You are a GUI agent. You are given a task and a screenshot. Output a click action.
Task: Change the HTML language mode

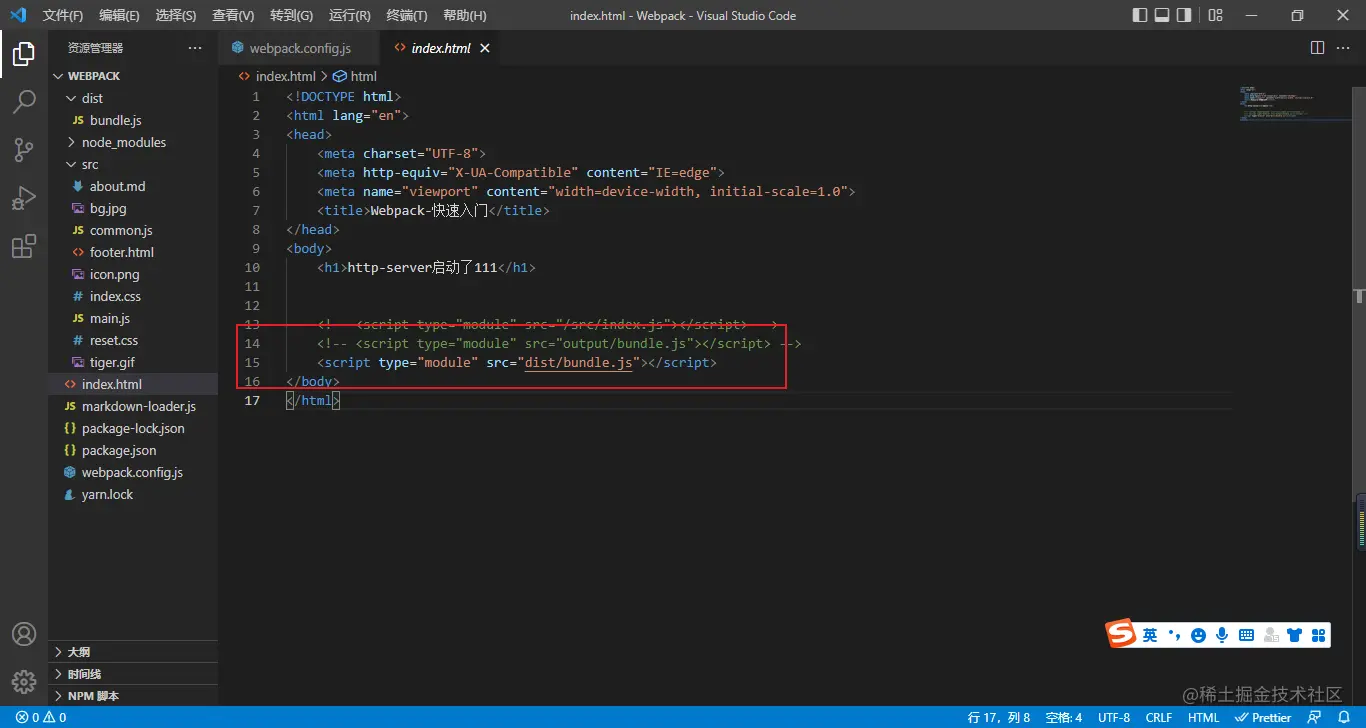pos(1203,717)
